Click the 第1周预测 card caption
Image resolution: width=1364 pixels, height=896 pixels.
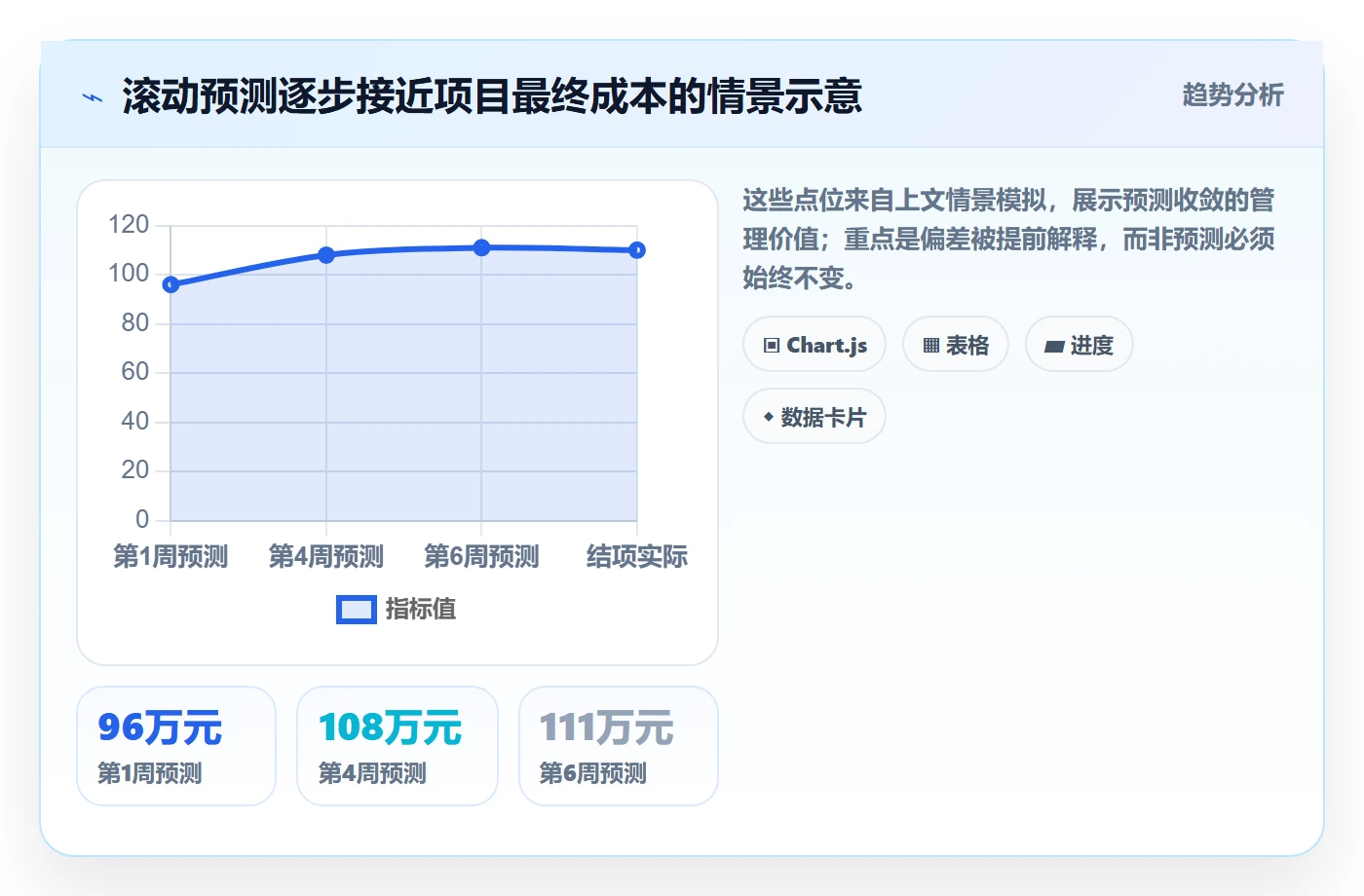pyautogui.click(x=150, y=773)
